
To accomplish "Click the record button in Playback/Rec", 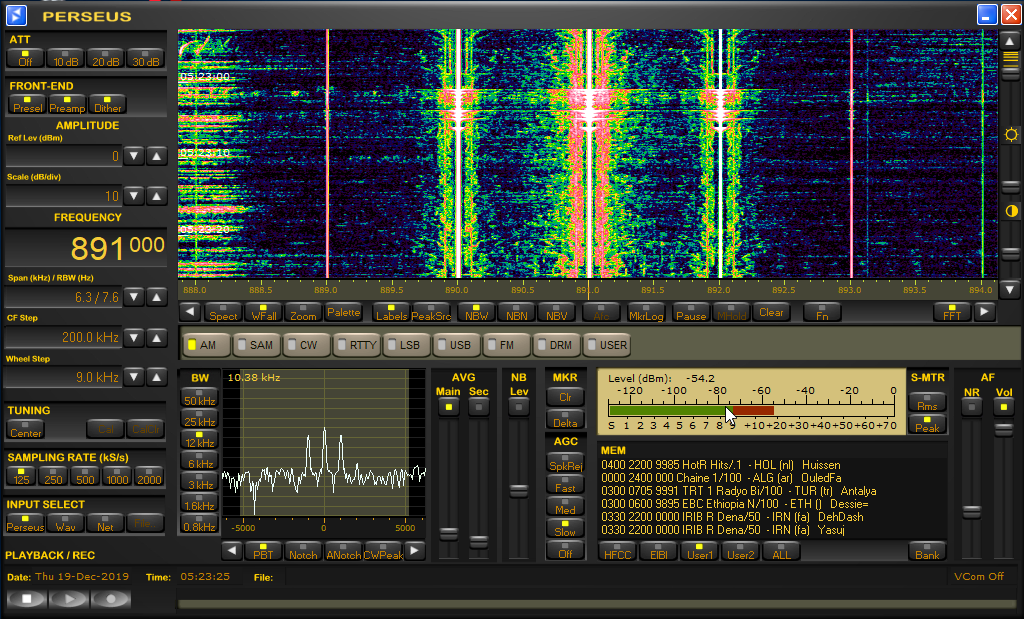I will pos(111,598).
